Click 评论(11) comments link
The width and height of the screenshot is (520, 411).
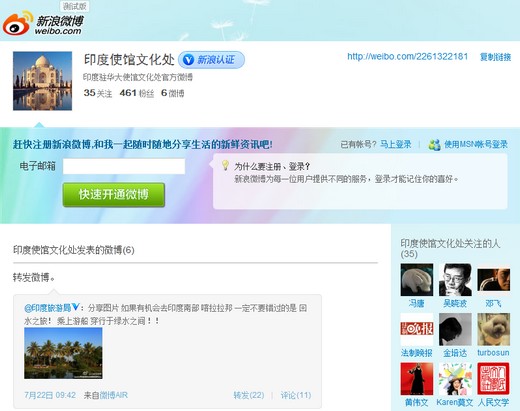click(296, 395)
